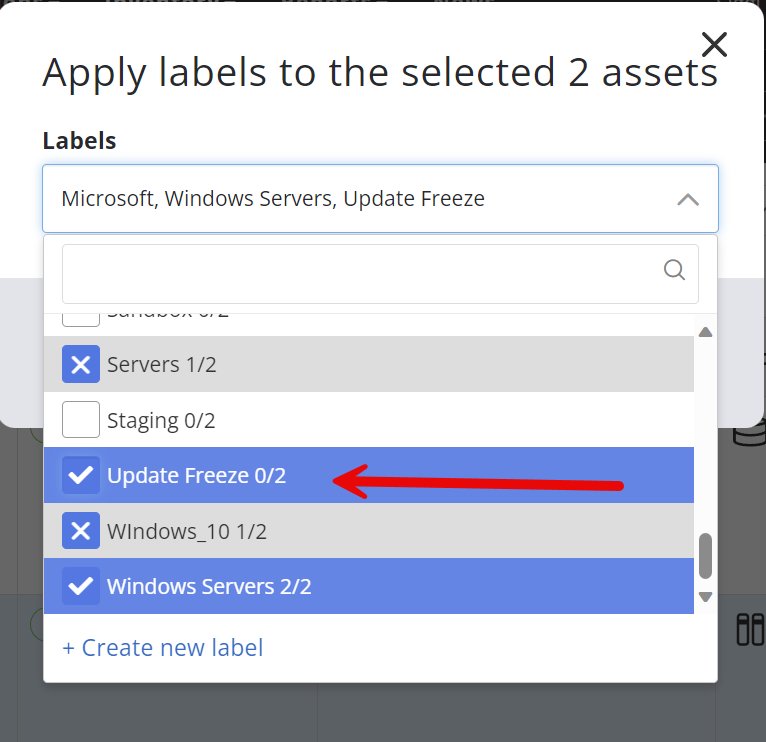Image resolution: width=766 pixels, height=742 pixels.
Task: Click the magnifier search icon
Action: [675, 270]
